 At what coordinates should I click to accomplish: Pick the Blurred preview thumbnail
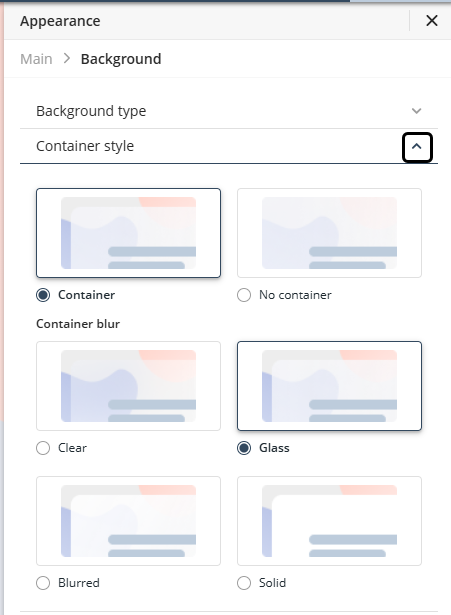[128, 521]
